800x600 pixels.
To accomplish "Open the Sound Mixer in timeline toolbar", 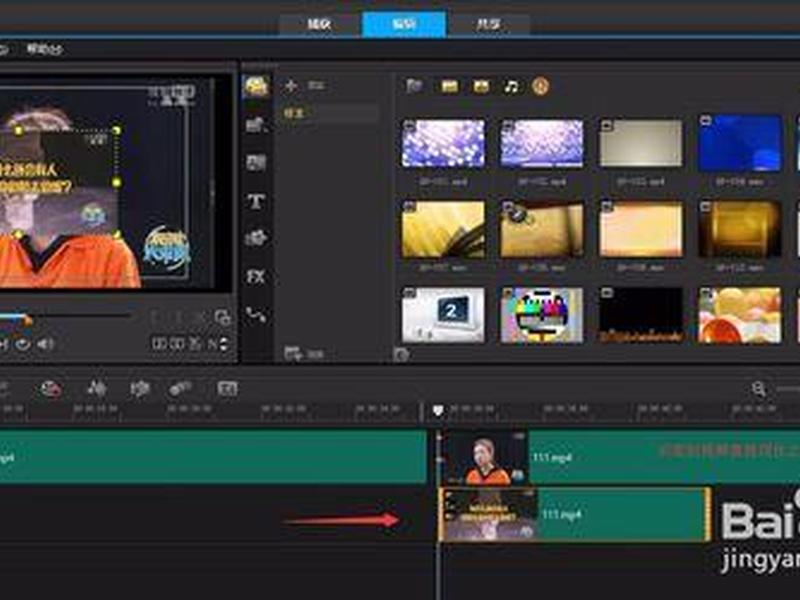I will 97,389.
